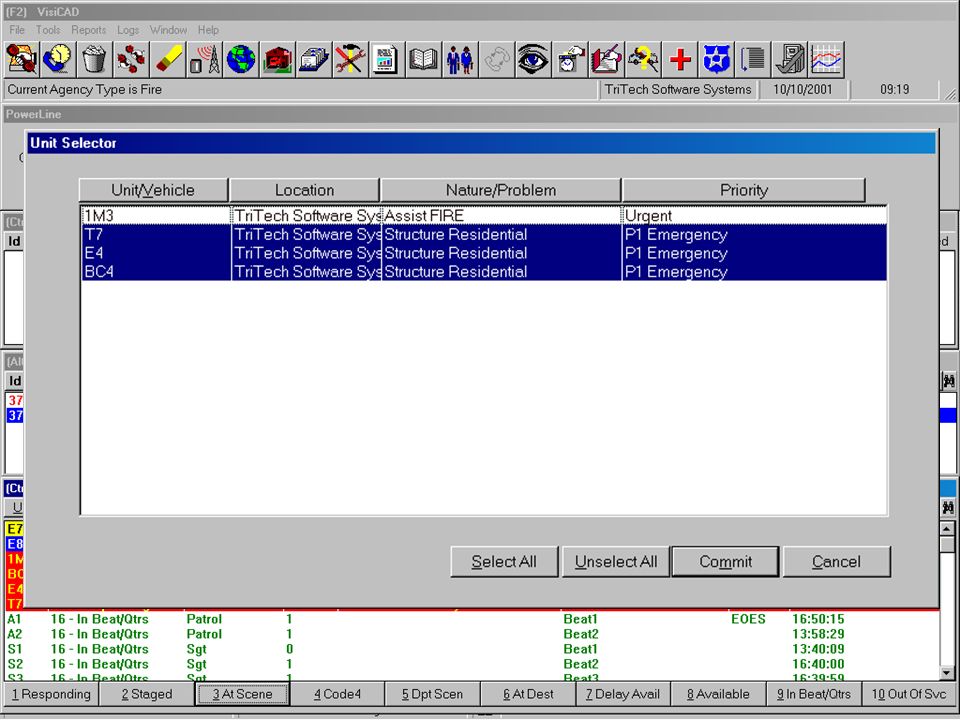Click the bracketed text list toolbar icon
The image size is (960, 720).
[x=753, y=59]
